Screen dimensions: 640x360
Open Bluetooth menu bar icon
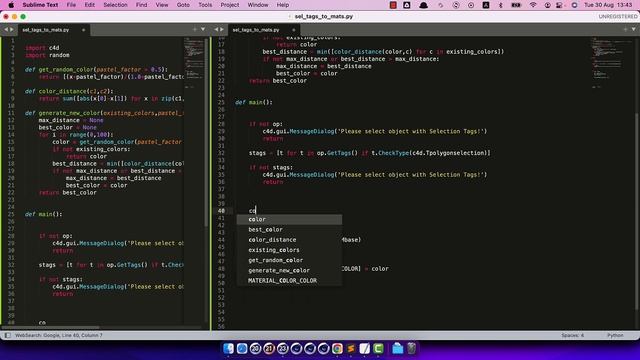(x=500, y=5)
